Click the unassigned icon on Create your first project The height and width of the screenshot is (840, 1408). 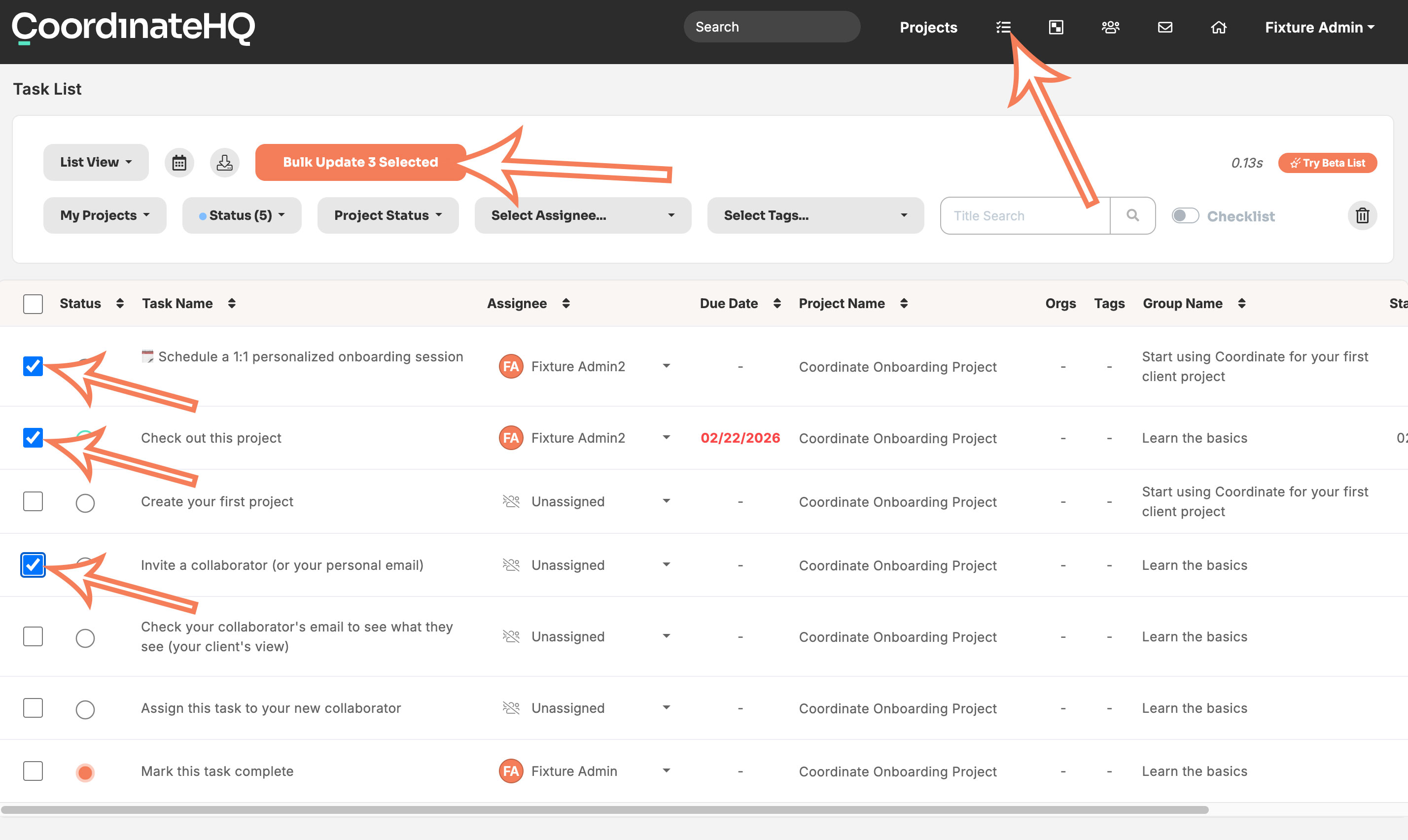511,501
